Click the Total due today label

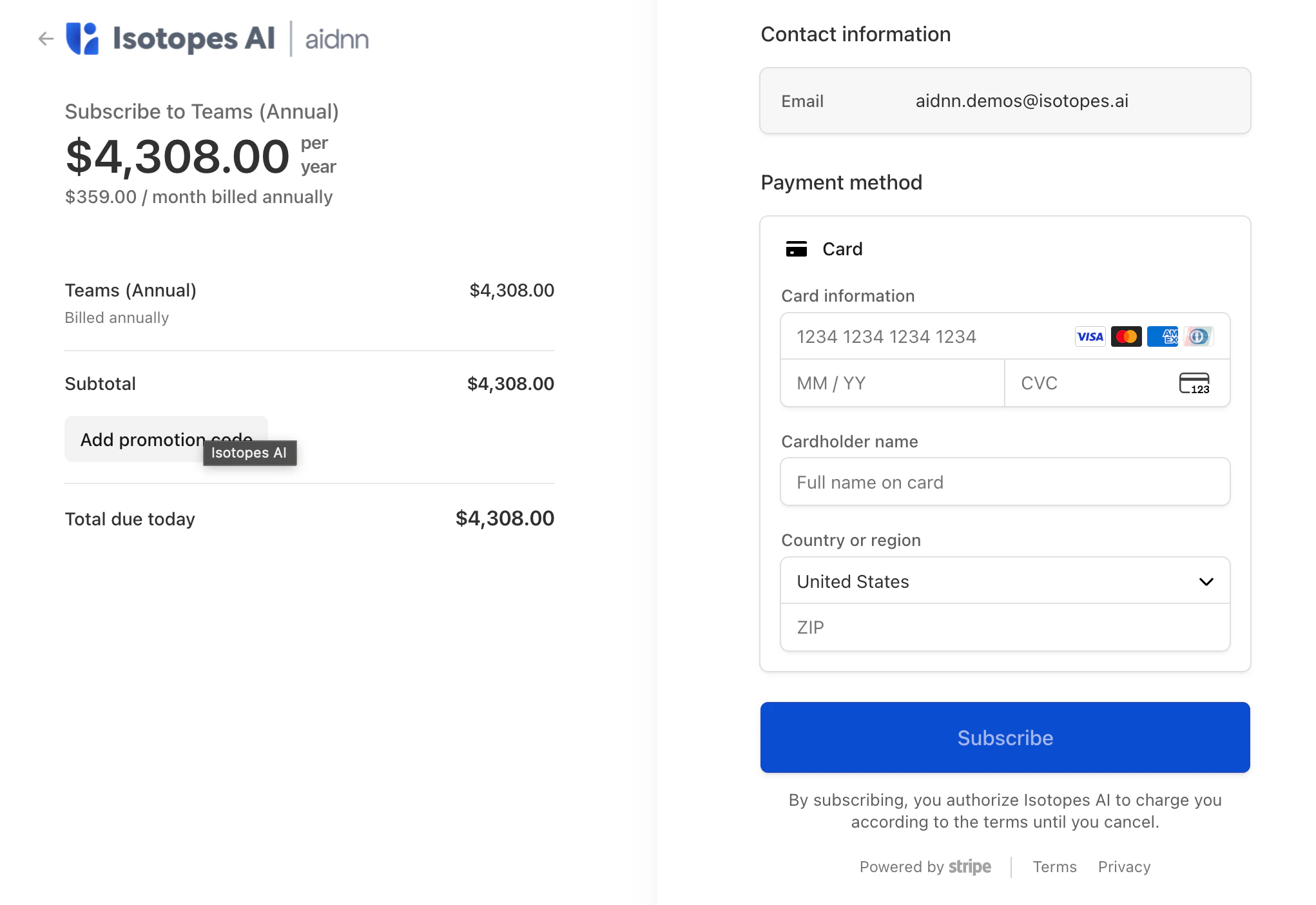point(130,519)
